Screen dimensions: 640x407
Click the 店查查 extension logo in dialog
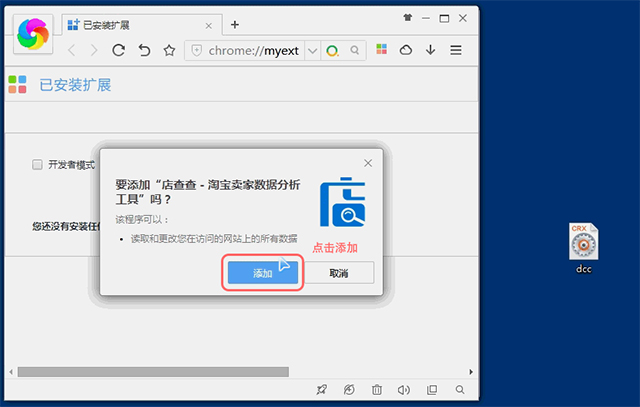click(x=342, y=202)
